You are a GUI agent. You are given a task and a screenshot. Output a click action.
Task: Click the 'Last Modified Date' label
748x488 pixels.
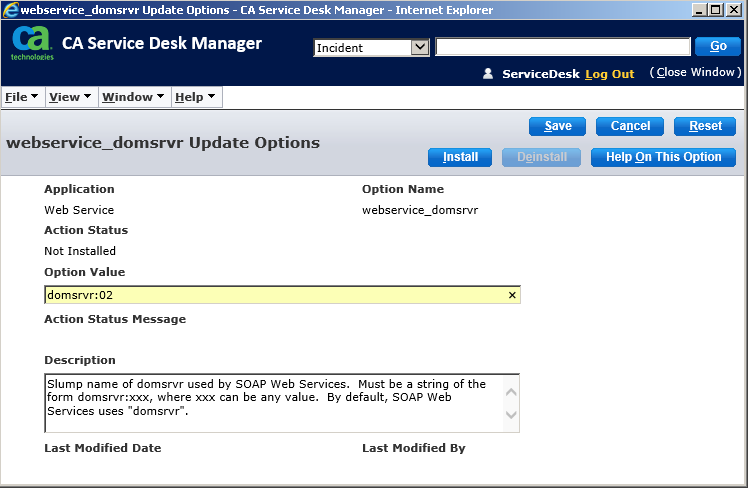click(x=103, y=448)
